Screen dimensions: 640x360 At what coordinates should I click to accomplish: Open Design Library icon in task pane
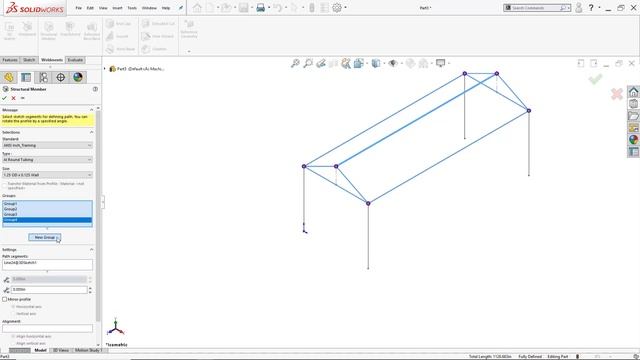click(x=633, y=104)
